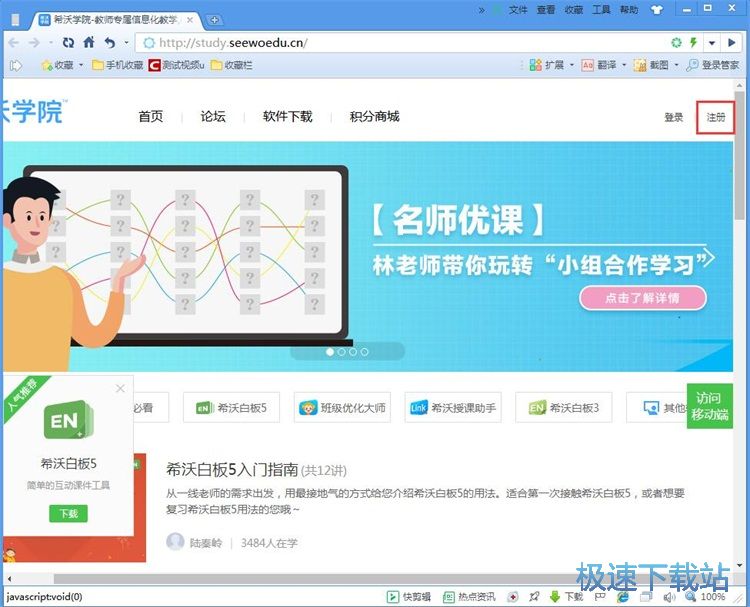The height and width of the screenshot is (607, 750).
Task: Select the 希沃白板5 category tab
Action: point(232,408)
